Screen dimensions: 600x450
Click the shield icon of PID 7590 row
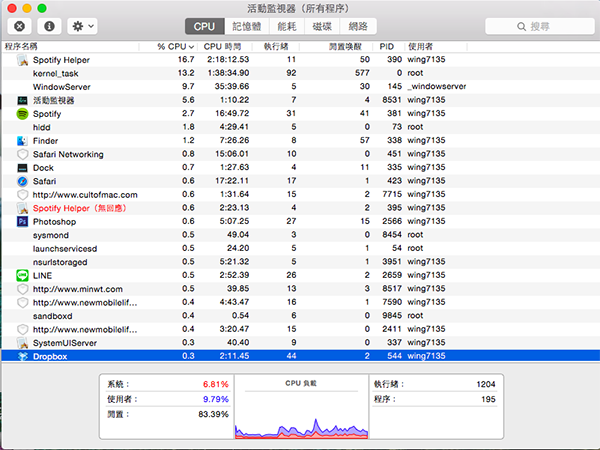23,302
